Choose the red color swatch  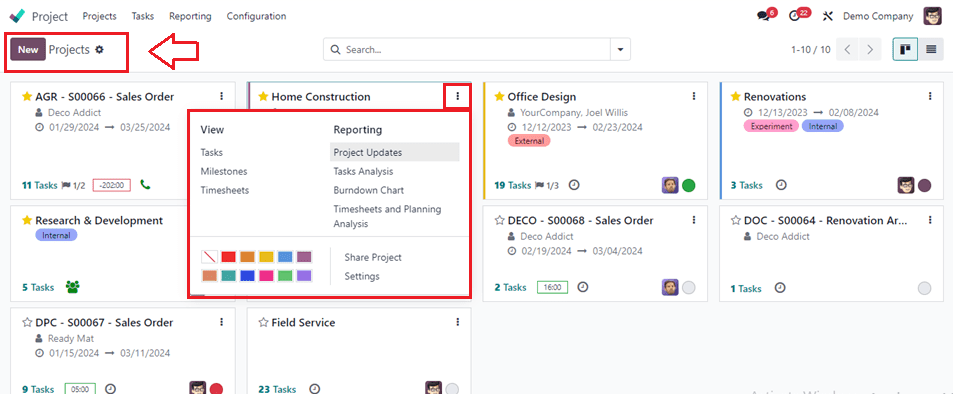point(229,257)
